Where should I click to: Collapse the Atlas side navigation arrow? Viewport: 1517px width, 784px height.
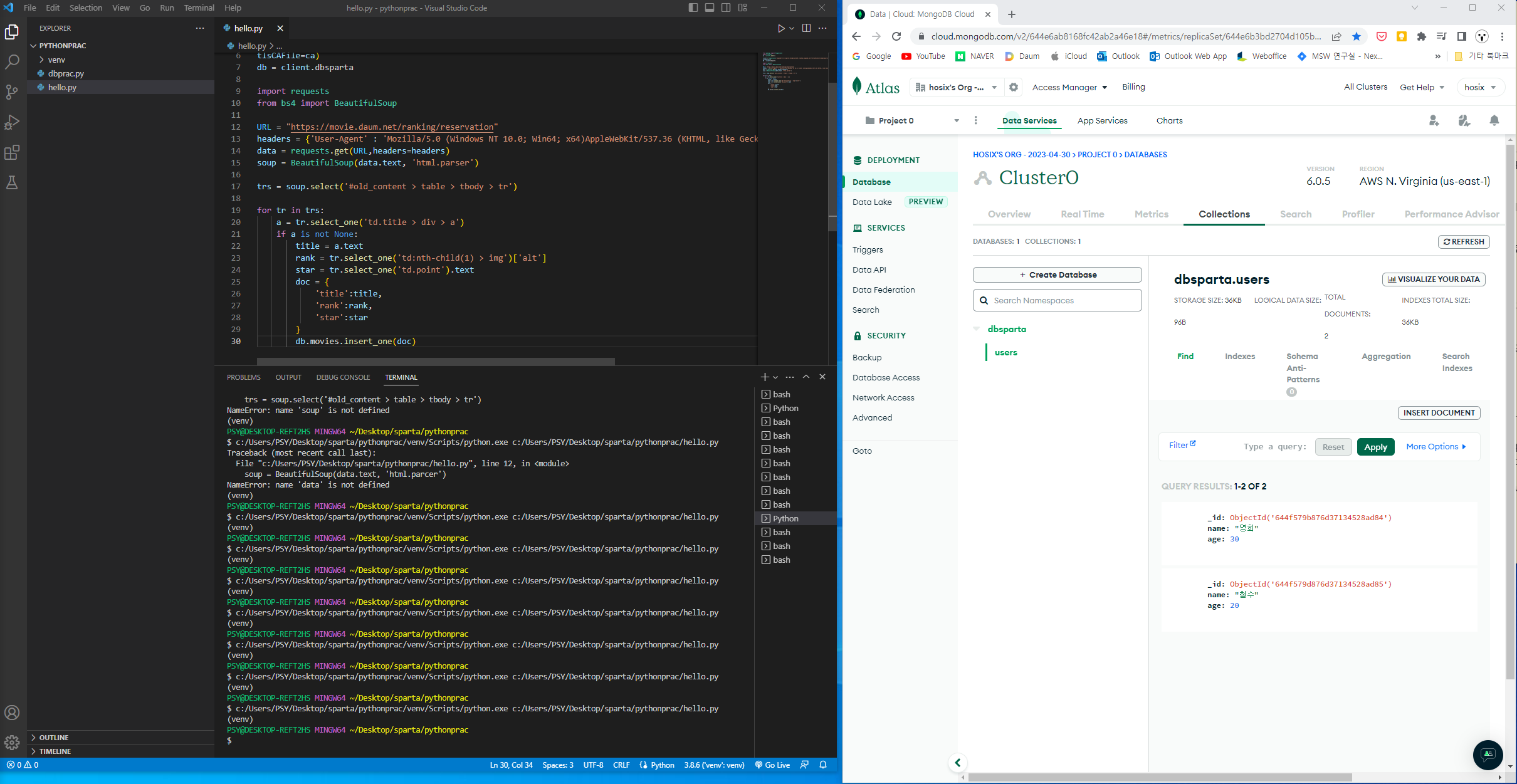click(x=957, y=763)
